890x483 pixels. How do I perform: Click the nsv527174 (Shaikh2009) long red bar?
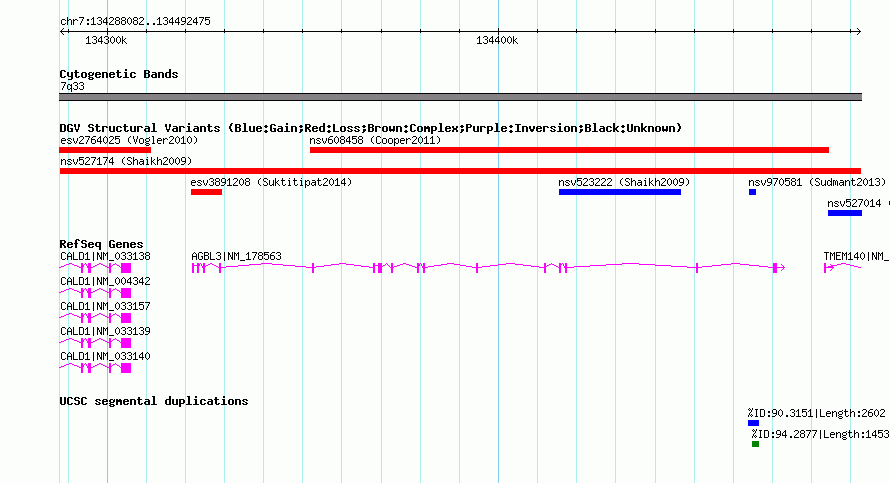point(460,171)
